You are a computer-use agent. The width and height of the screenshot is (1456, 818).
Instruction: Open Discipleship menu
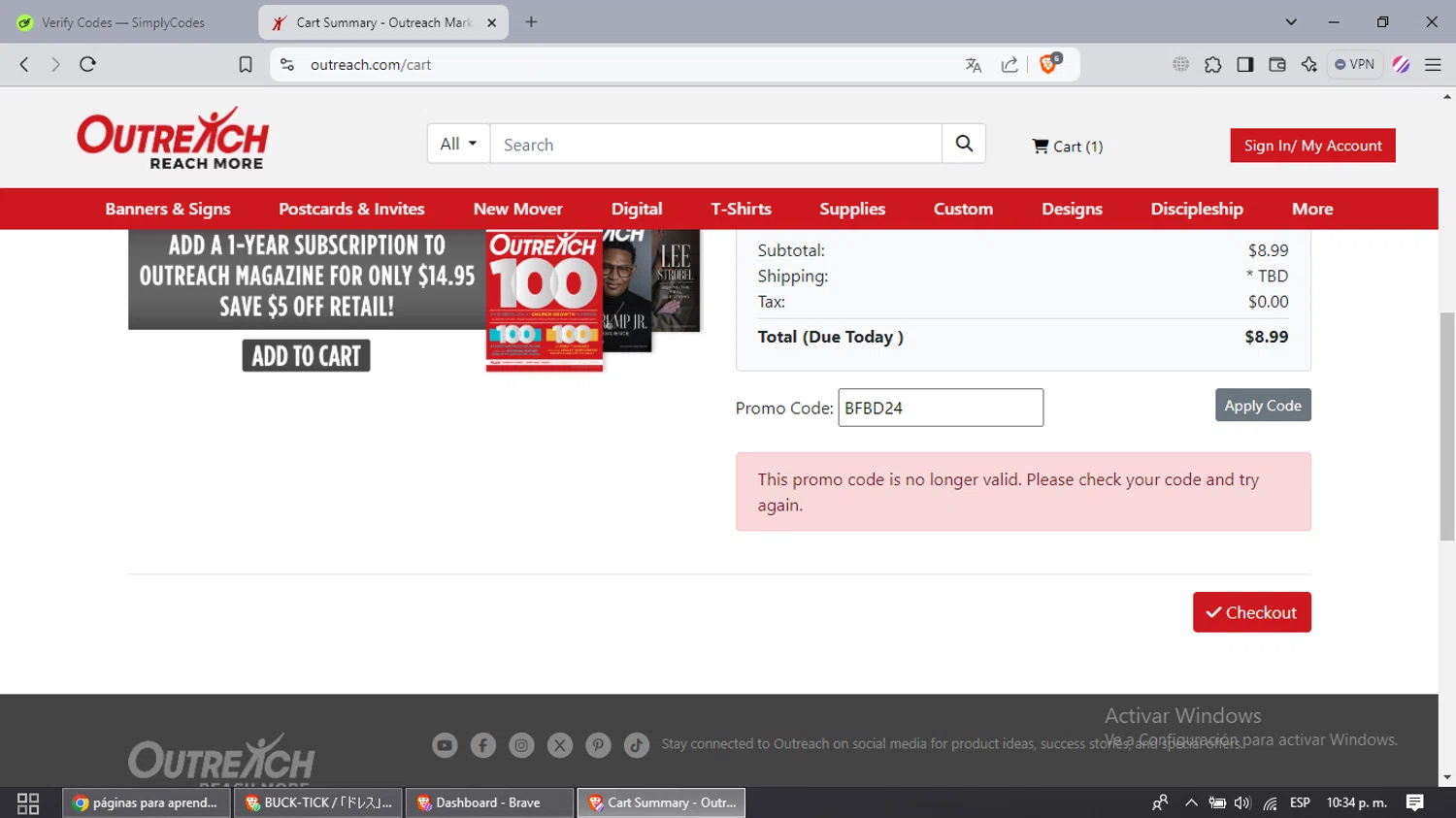[1197, 209]
